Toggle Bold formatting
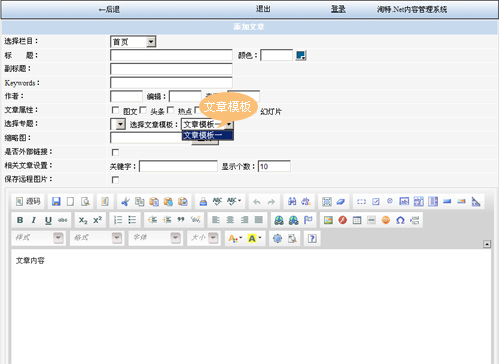The image size is (500, 364). coord(20,220)
